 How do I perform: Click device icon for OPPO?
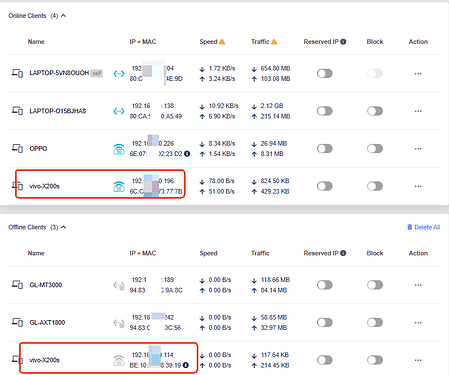pyautogui.click(x=17, y=148)
